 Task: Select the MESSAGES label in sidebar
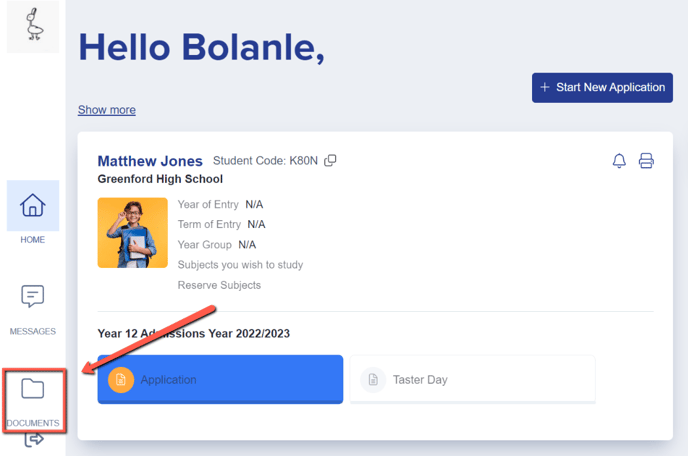[x=33, y=331]
